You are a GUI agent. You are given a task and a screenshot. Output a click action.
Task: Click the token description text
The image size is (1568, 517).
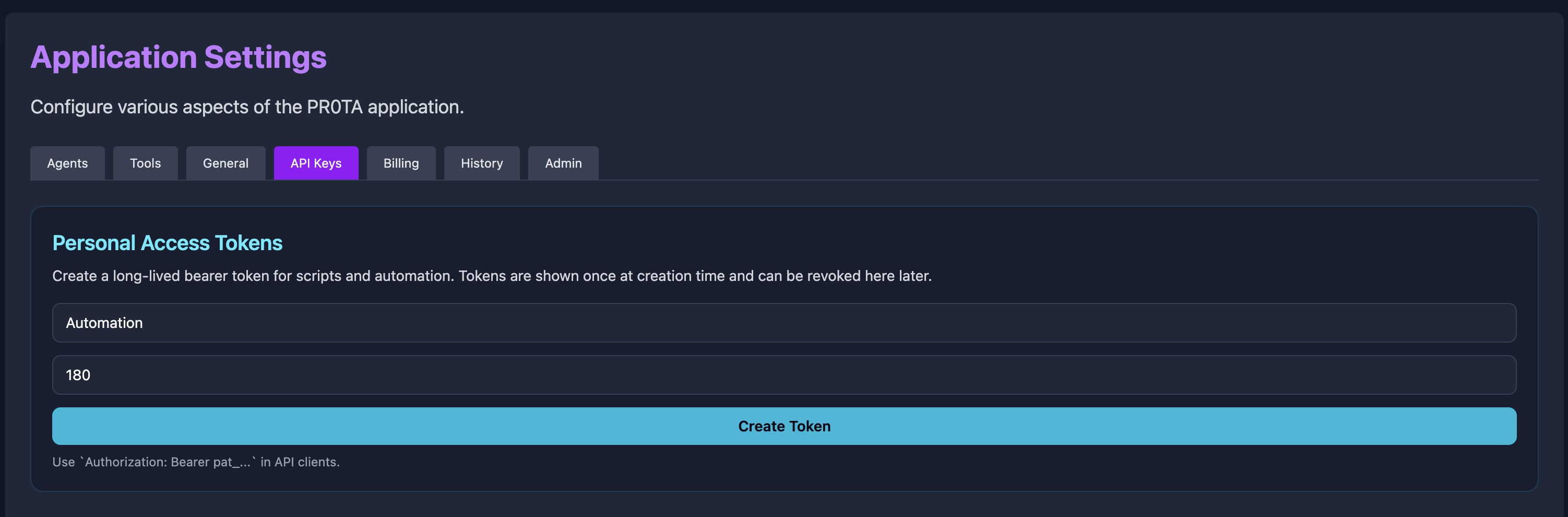(x=492, y=275)
